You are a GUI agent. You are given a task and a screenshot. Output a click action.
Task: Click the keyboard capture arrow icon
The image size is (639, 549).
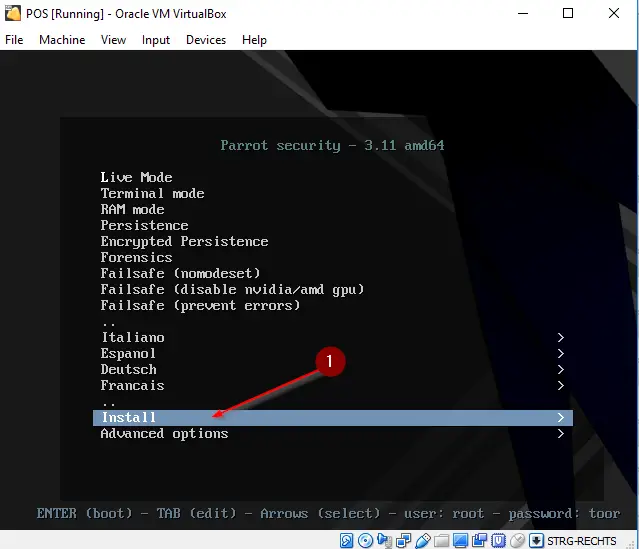pos(536,541)
